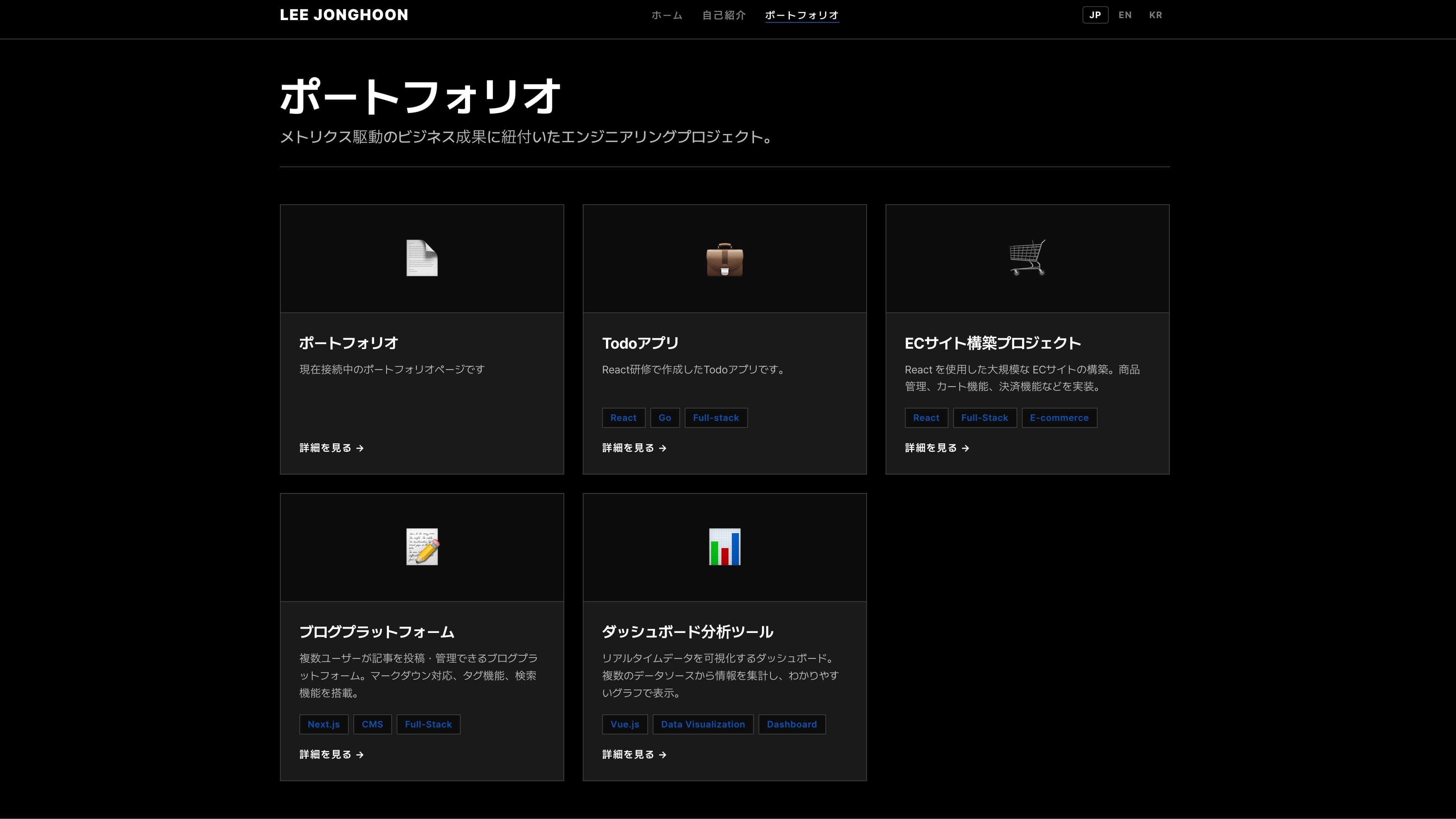
Task: Click the Full-Stack tag on ブログプラットフォーム card
Action: click(428, 724)
